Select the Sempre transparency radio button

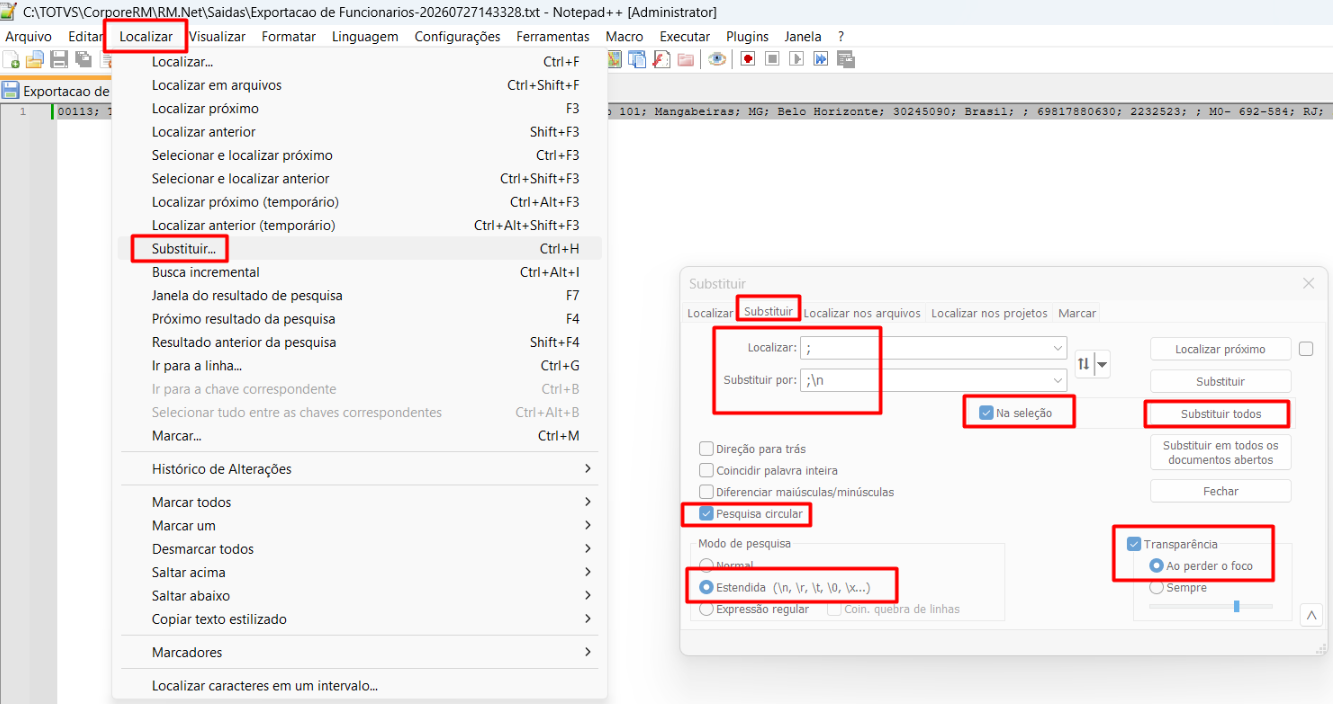point(1156,588)
